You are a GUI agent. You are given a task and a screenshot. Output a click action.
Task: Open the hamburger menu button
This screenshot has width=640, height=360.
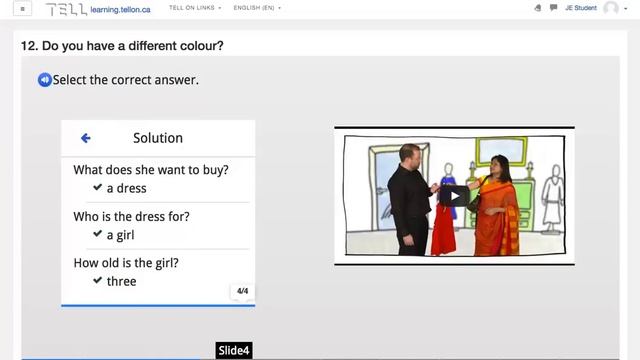[x=22, y=9]
